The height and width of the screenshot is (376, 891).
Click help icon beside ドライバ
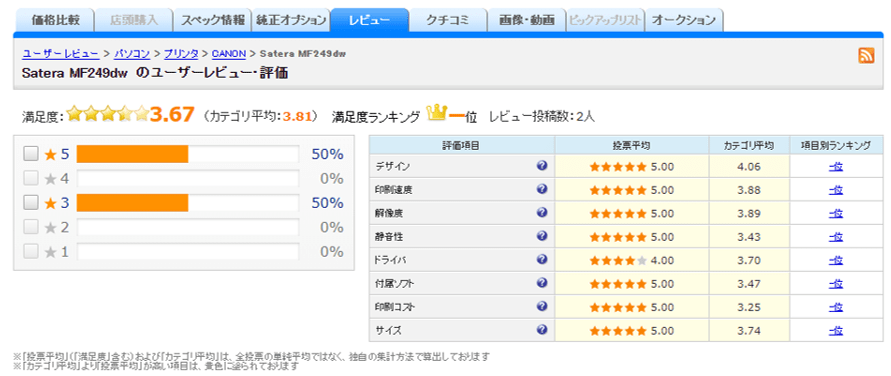(x=542, y=260)
